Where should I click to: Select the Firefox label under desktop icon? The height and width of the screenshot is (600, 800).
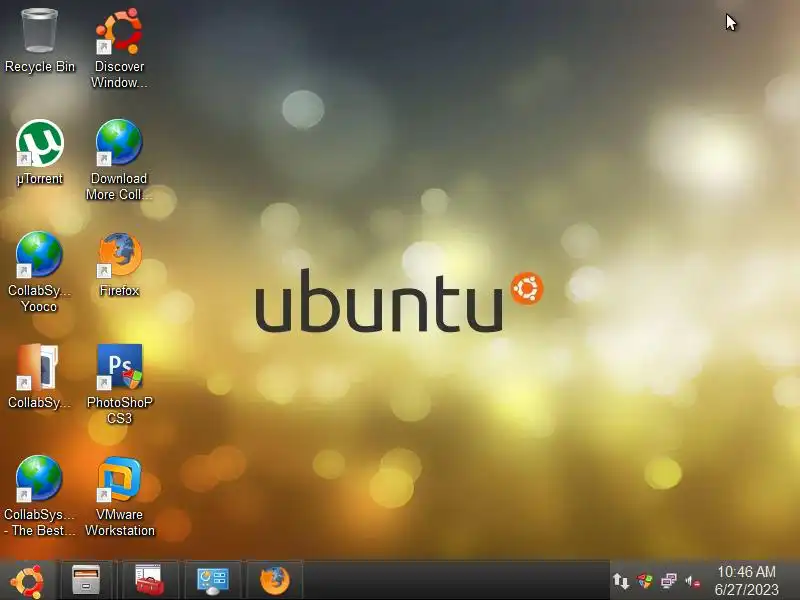pyautogui.click(x=119, y=291)
